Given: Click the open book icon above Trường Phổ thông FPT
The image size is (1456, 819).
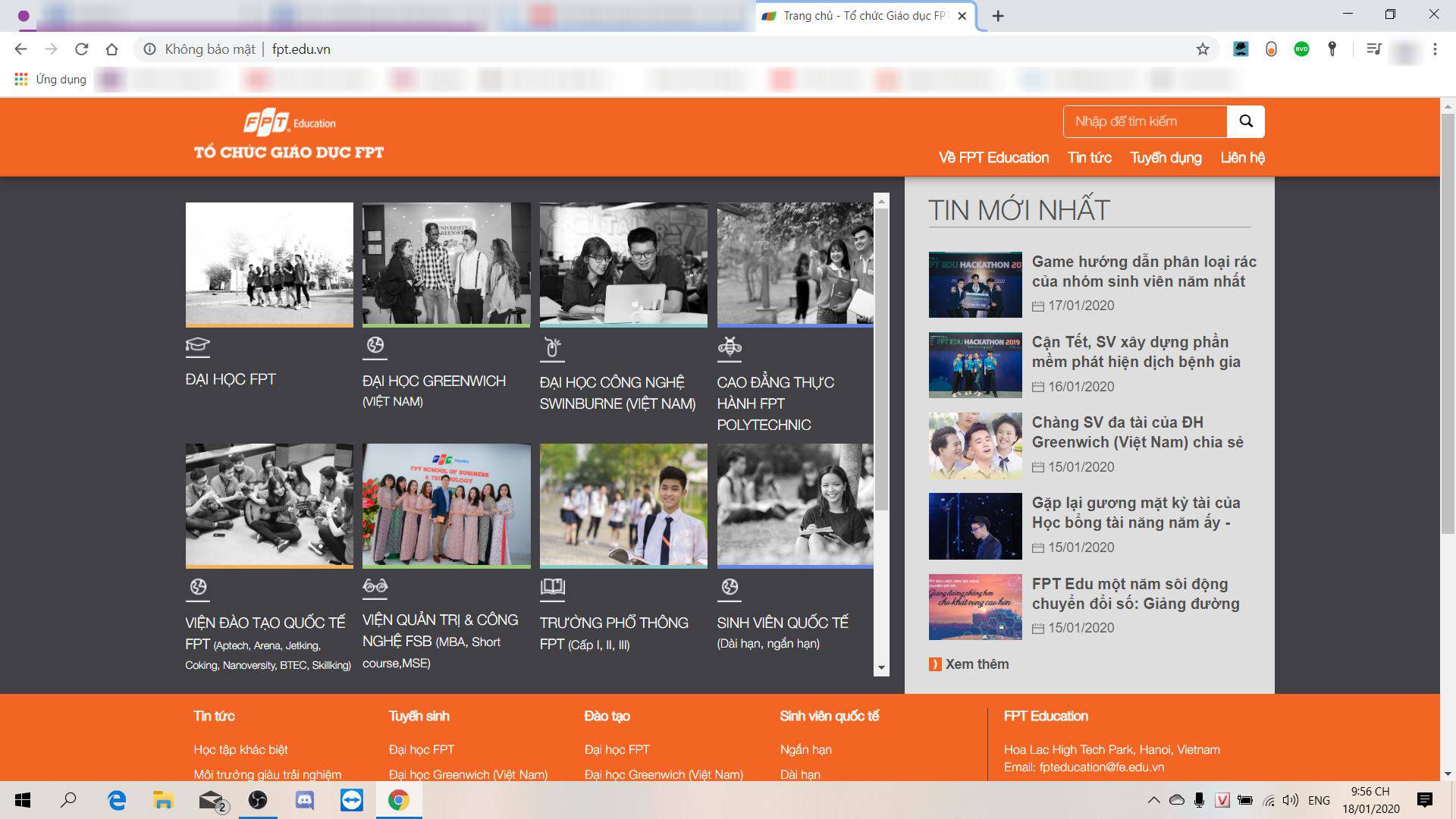Looking at the screenshot, I should click(x=552, y=586).
